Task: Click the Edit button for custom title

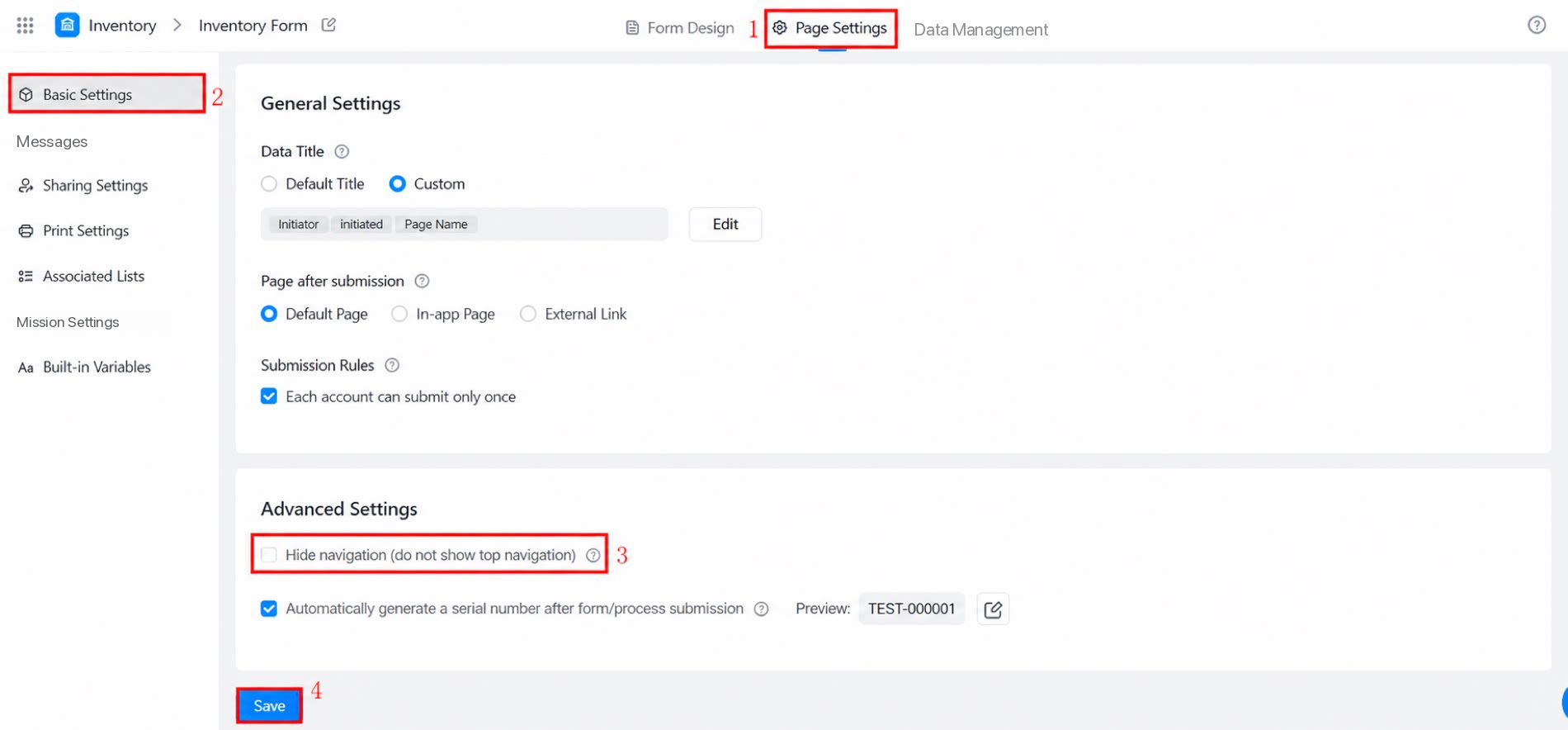Action: (x=725, y=224)
